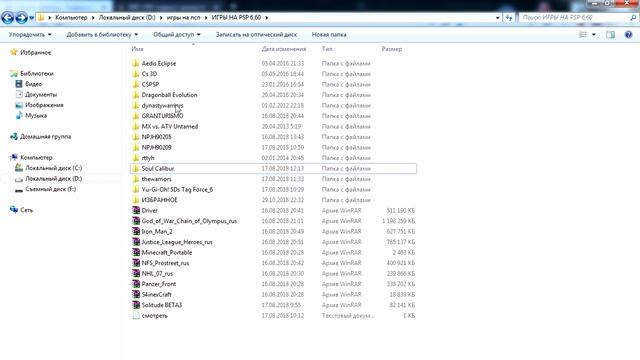Image resolution: width=640 pixels, height=360 pixels.
Task: Select God_of_War_Chain_of_Olympus_rus archive
Action: 189,221
